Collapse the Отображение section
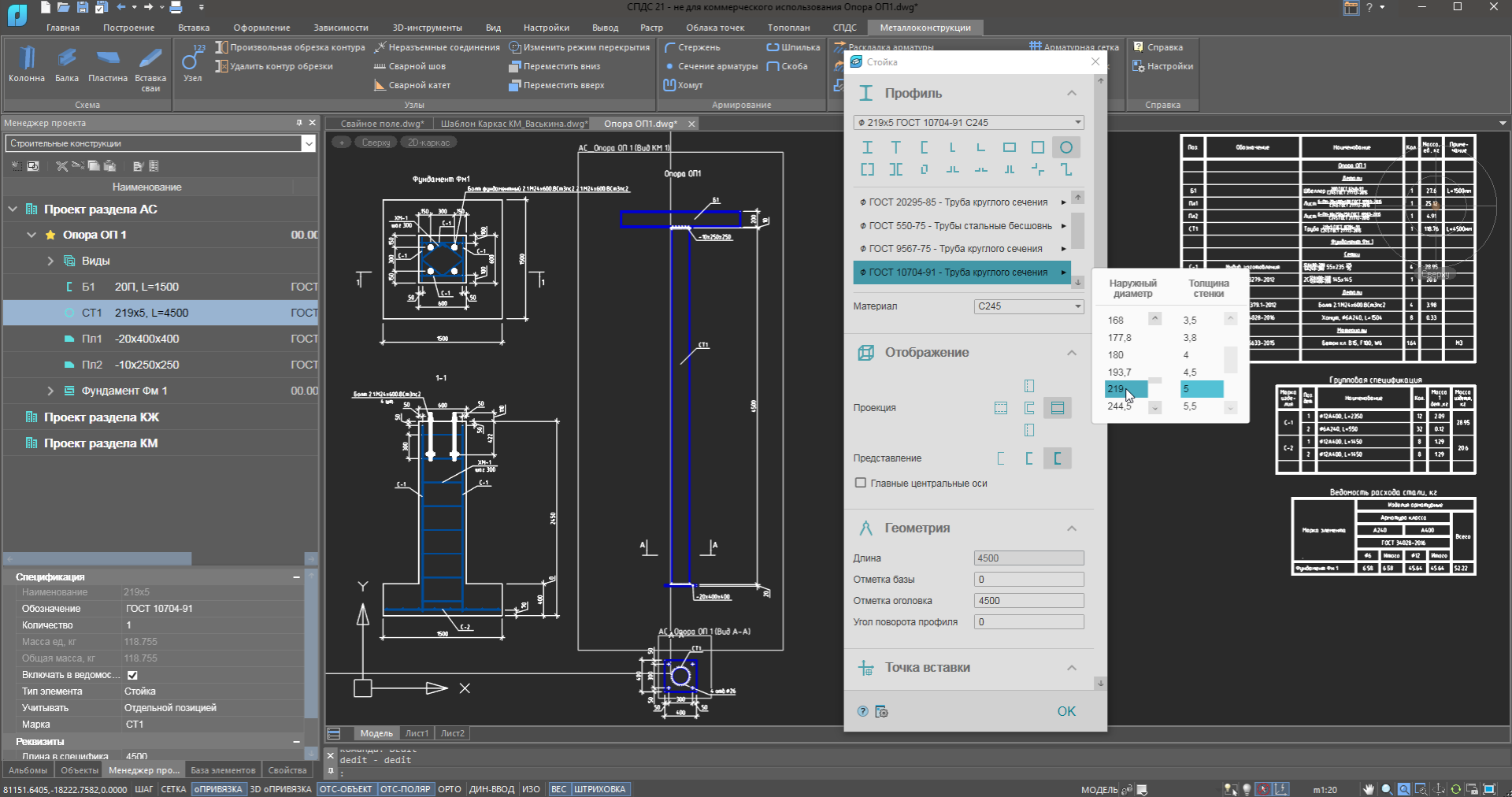 click(x=1072, y=352)
